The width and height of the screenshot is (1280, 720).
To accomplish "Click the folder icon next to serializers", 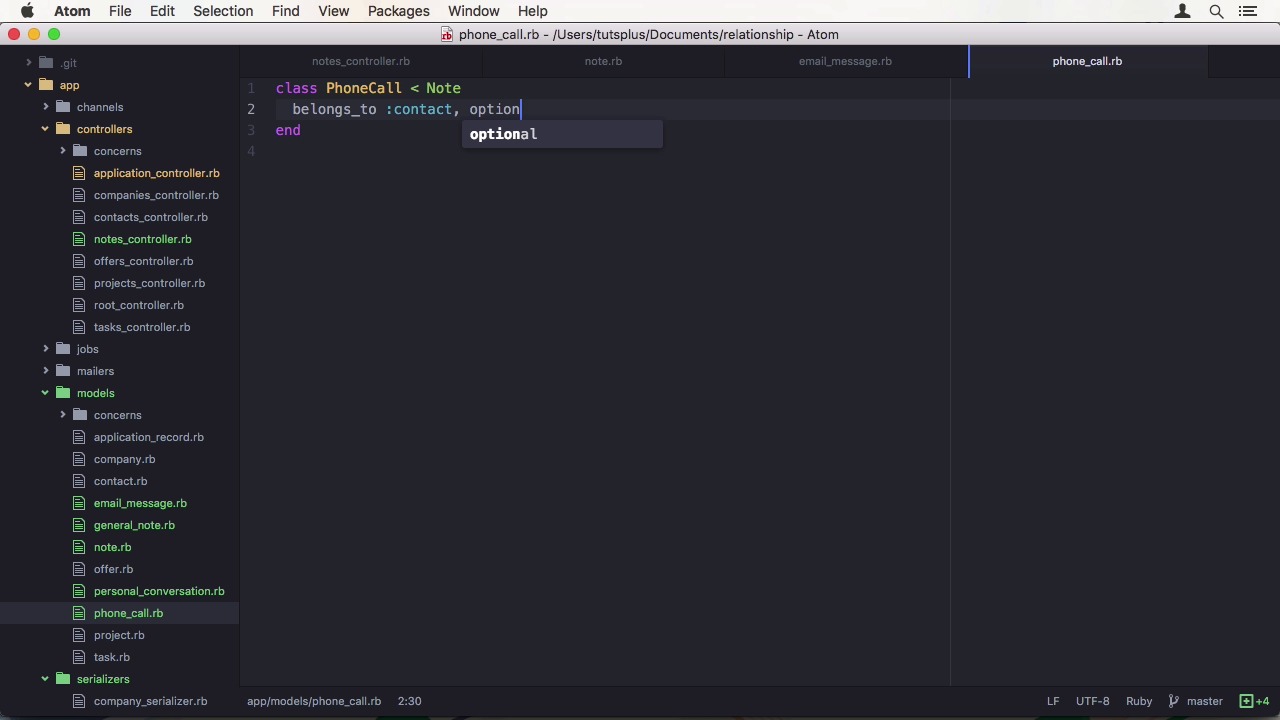I will pos(63,679).
